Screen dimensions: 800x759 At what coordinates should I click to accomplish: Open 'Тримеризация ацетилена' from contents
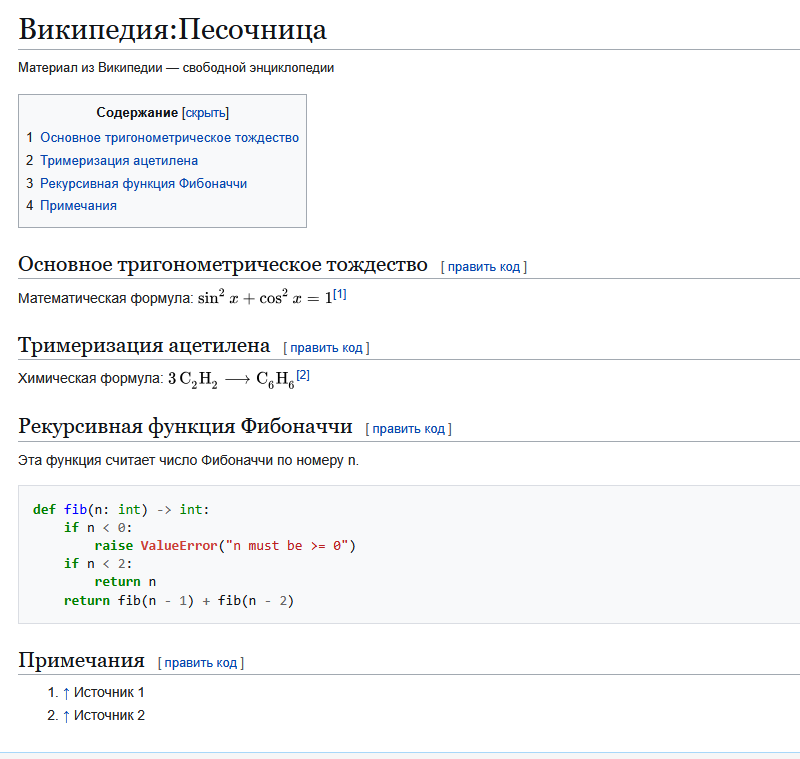point(120,160)
